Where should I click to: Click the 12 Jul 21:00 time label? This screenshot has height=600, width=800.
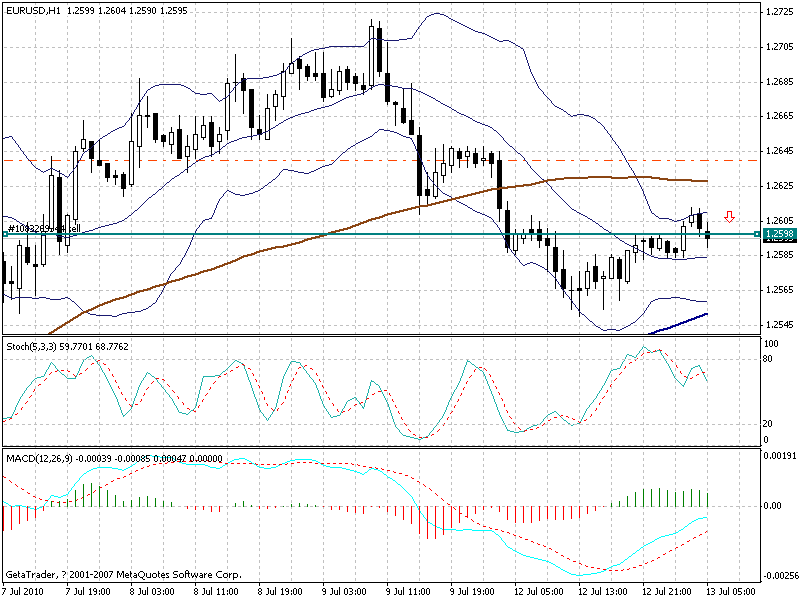[x=667, y=592]
